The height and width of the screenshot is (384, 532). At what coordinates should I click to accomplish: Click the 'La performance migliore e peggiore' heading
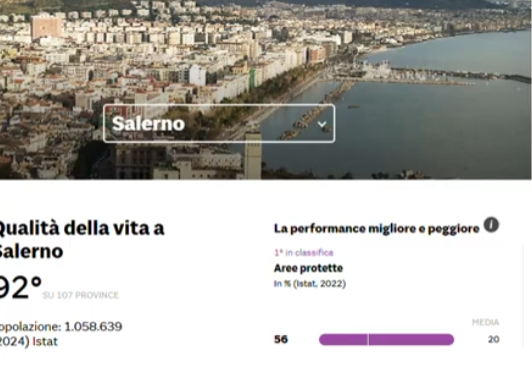376,229
